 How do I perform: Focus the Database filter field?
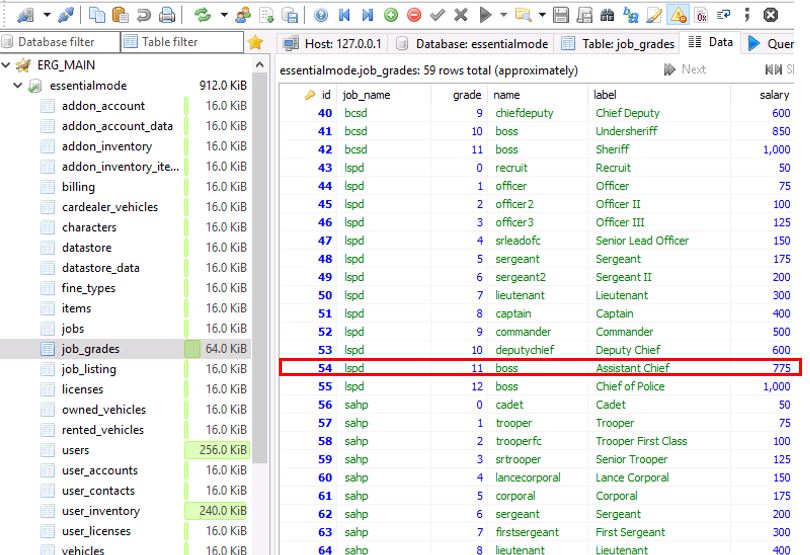[x=59, y=42]
